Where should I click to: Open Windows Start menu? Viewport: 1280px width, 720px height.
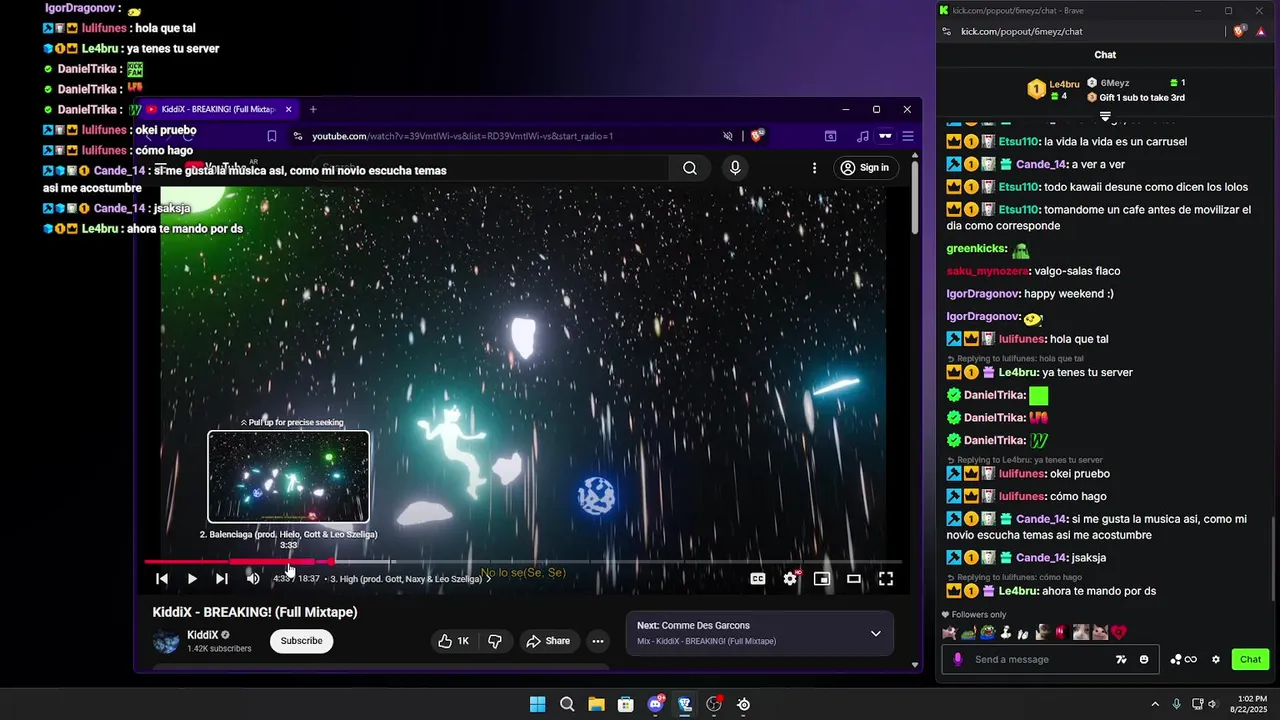tap(537, 704)
